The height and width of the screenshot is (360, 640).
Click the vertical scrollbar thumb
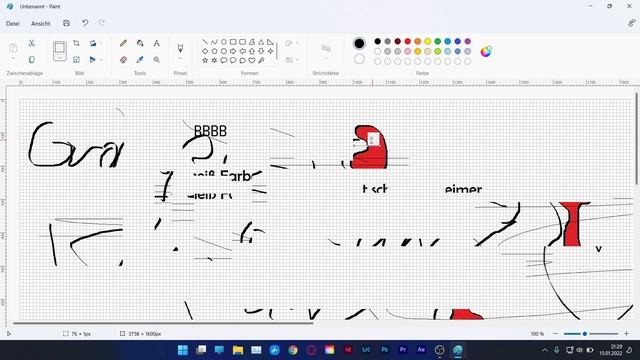click(x=636, y=139)
